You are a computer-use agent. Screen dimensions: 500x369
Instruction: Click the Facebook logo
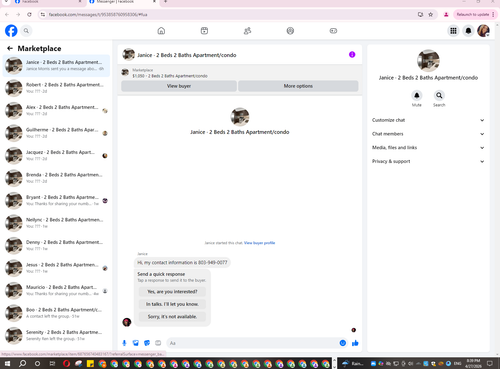11,31
